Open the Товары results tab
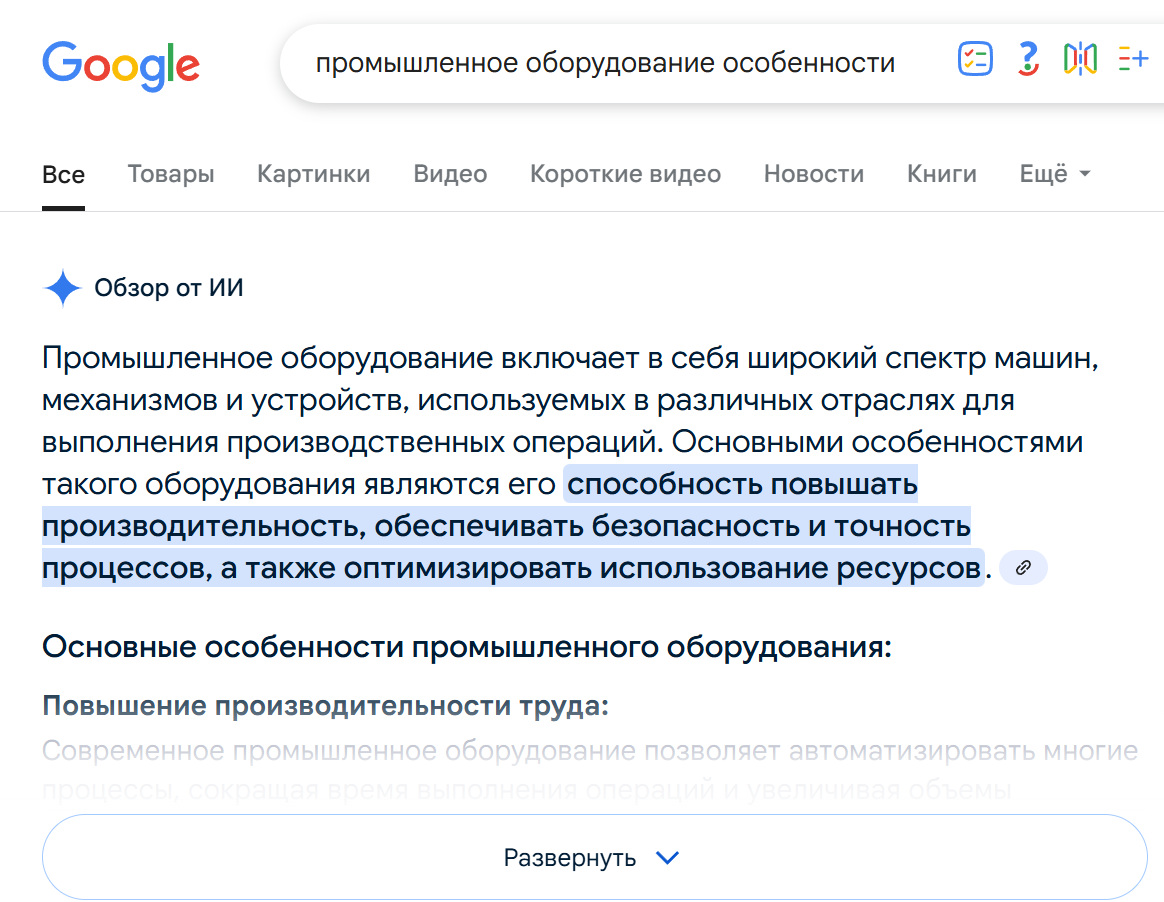 170,173
